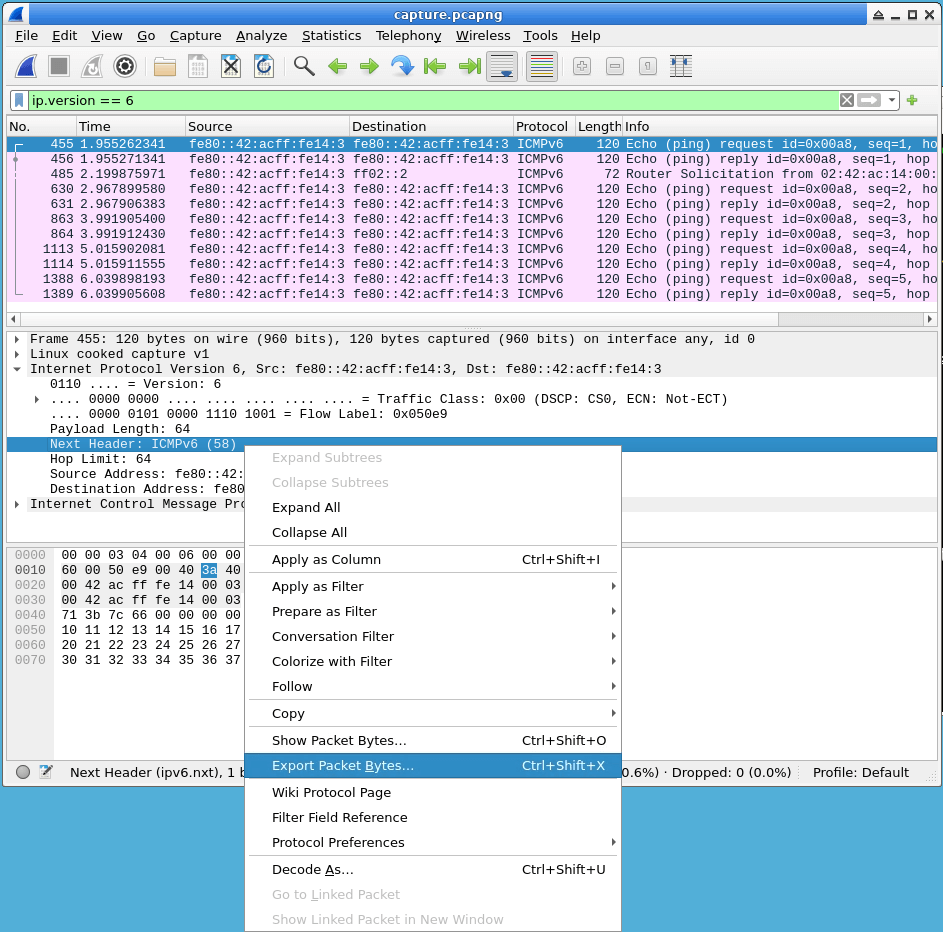Go forward in packet history arrow
This screenshot has width=943, height=932.
pos(369,66)
